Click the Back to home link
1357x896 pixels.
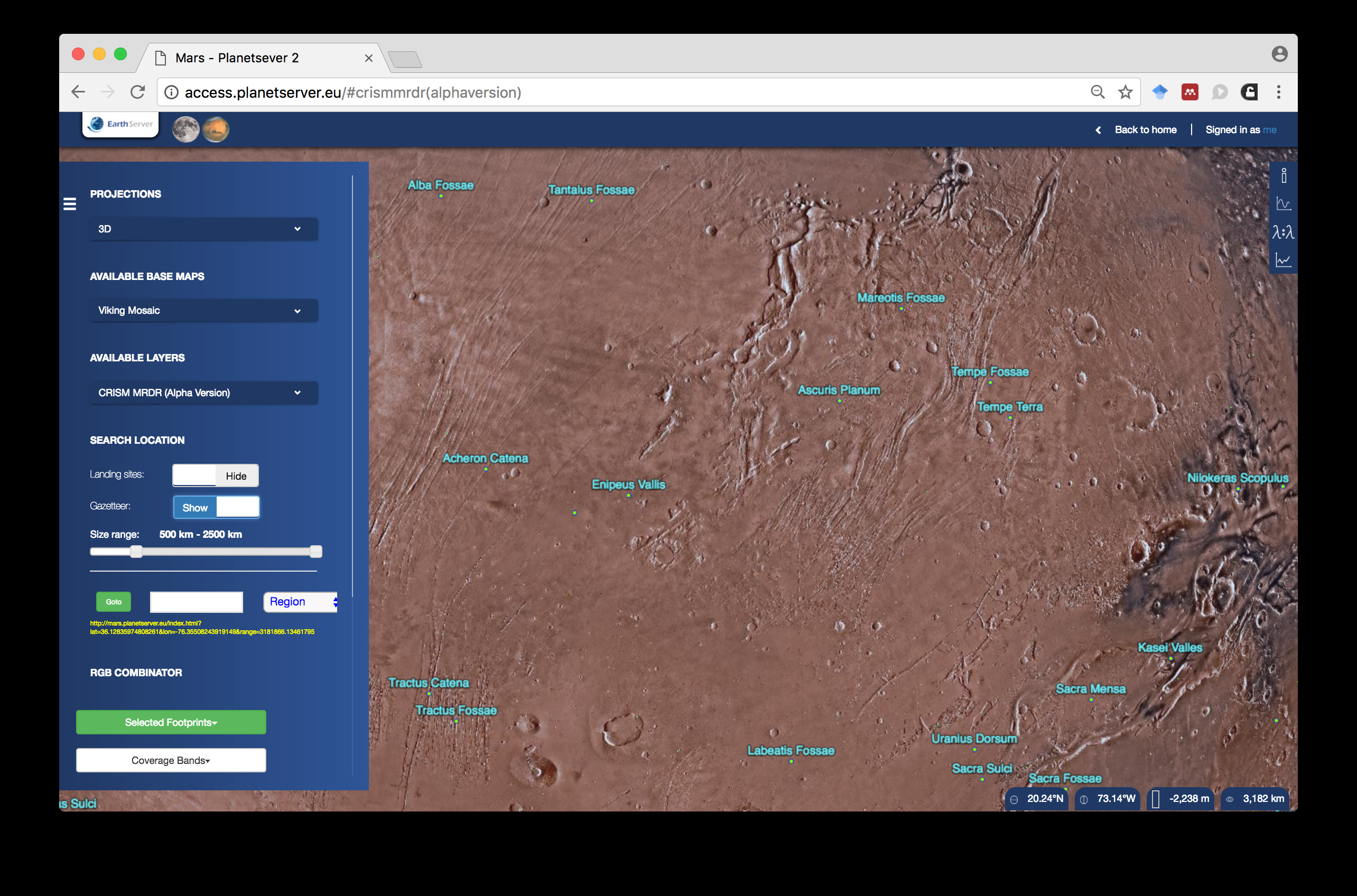(x=1145, y=130)
